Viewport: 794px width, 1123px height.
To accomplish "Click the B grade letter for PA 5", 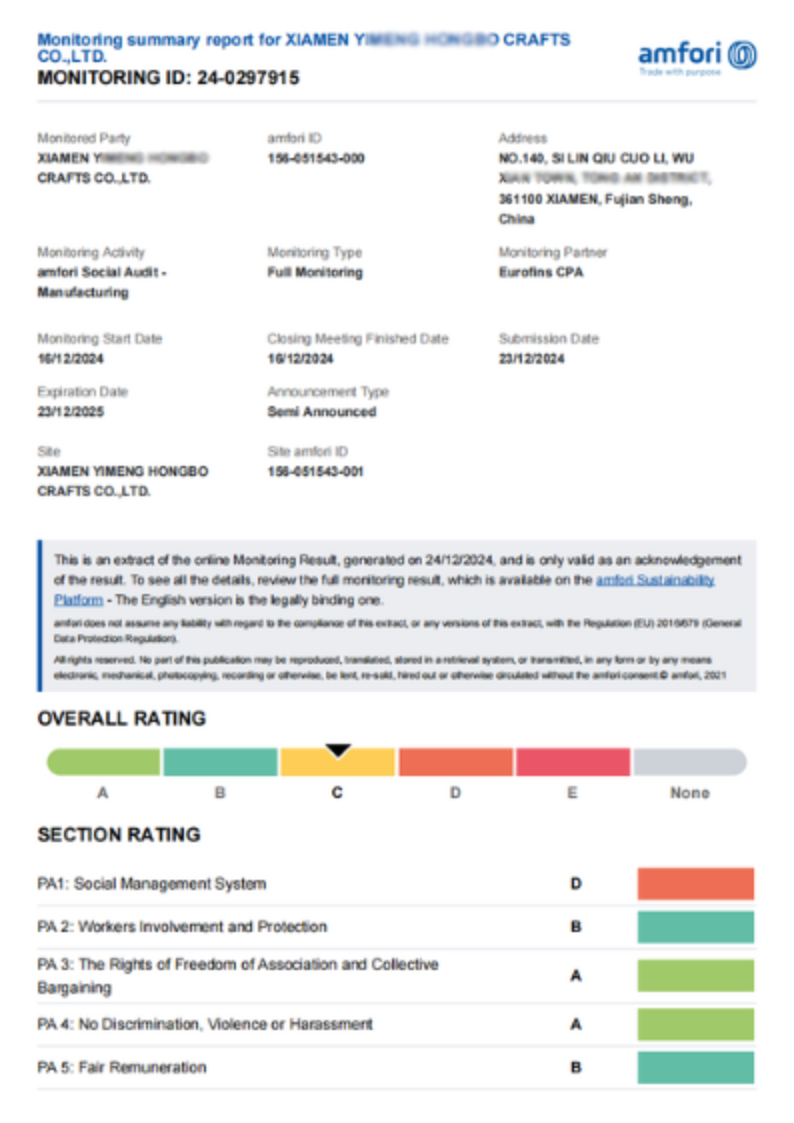I will click(x=576, y=1067).
